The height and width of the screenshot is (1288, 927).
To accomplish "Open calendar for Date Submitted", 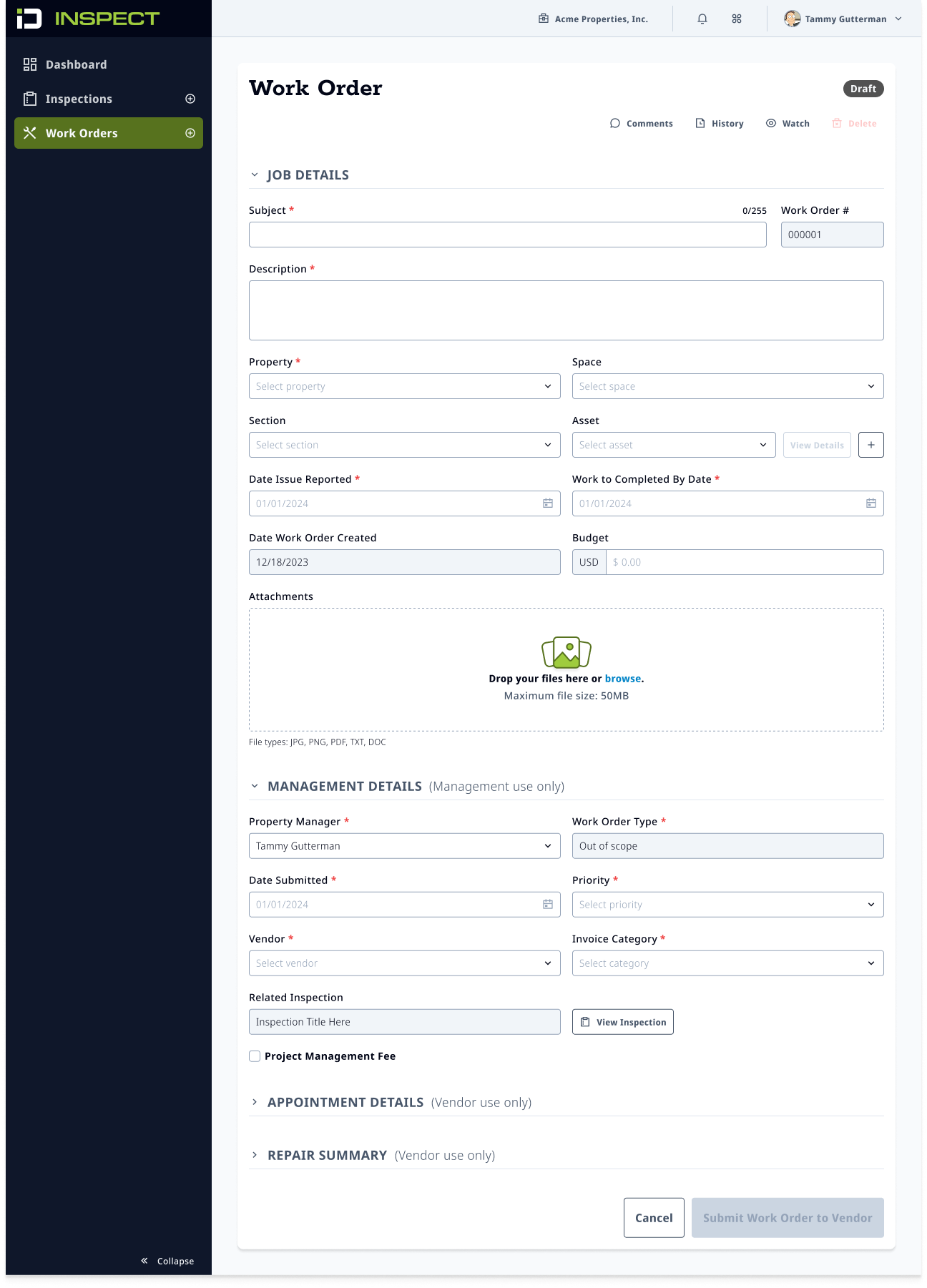I will pyautogui.click(x=548, y=905).
